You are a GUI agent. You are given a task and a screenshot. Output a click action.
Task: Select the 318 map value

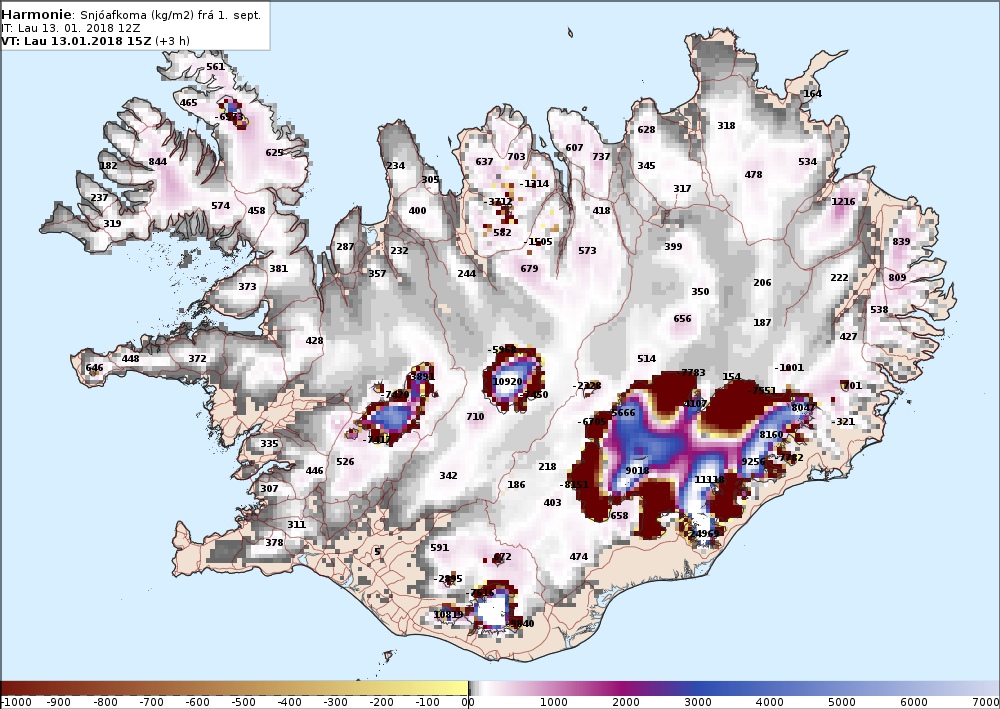pos(726,126)
